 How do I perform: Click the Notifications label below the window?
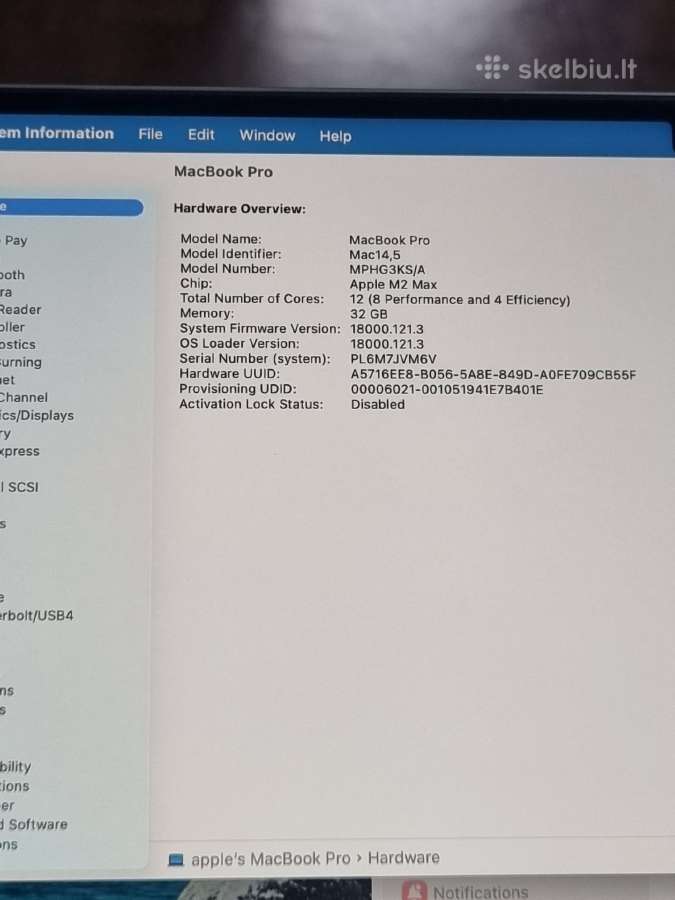[x=480, y=892]
